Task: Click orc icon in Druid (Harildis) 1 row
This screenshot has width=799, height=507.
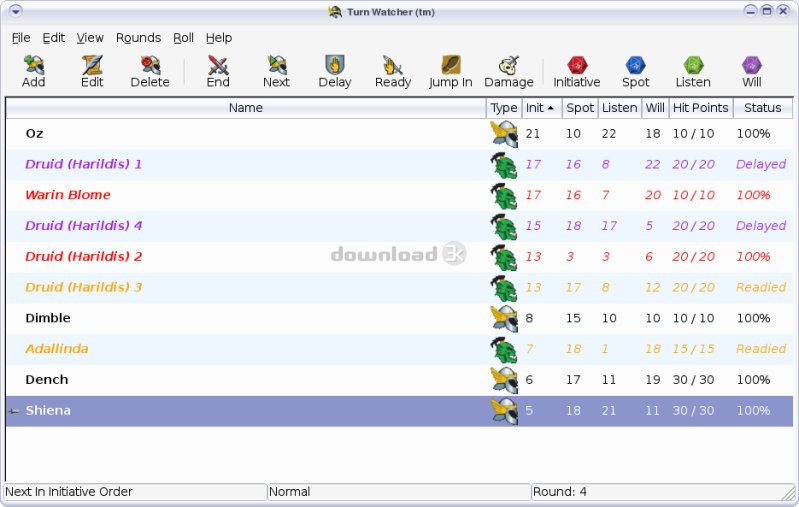Action: click(x=504, y=165)
